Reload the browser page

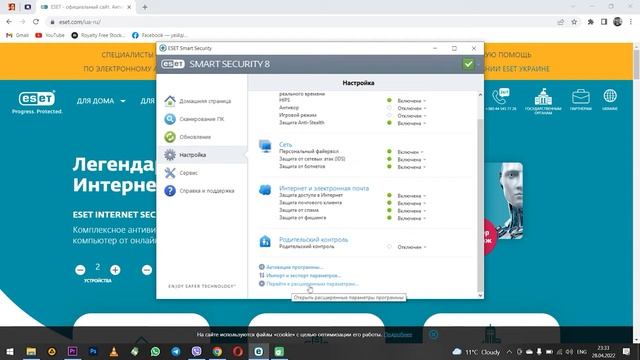pyautogui.click(x=36, y=22)
